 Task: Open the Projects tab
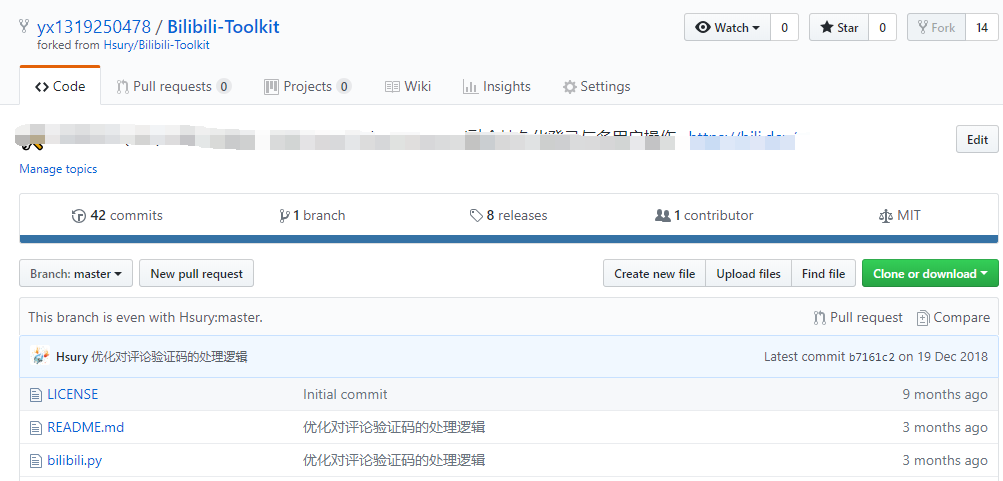[x=308, y=86]
